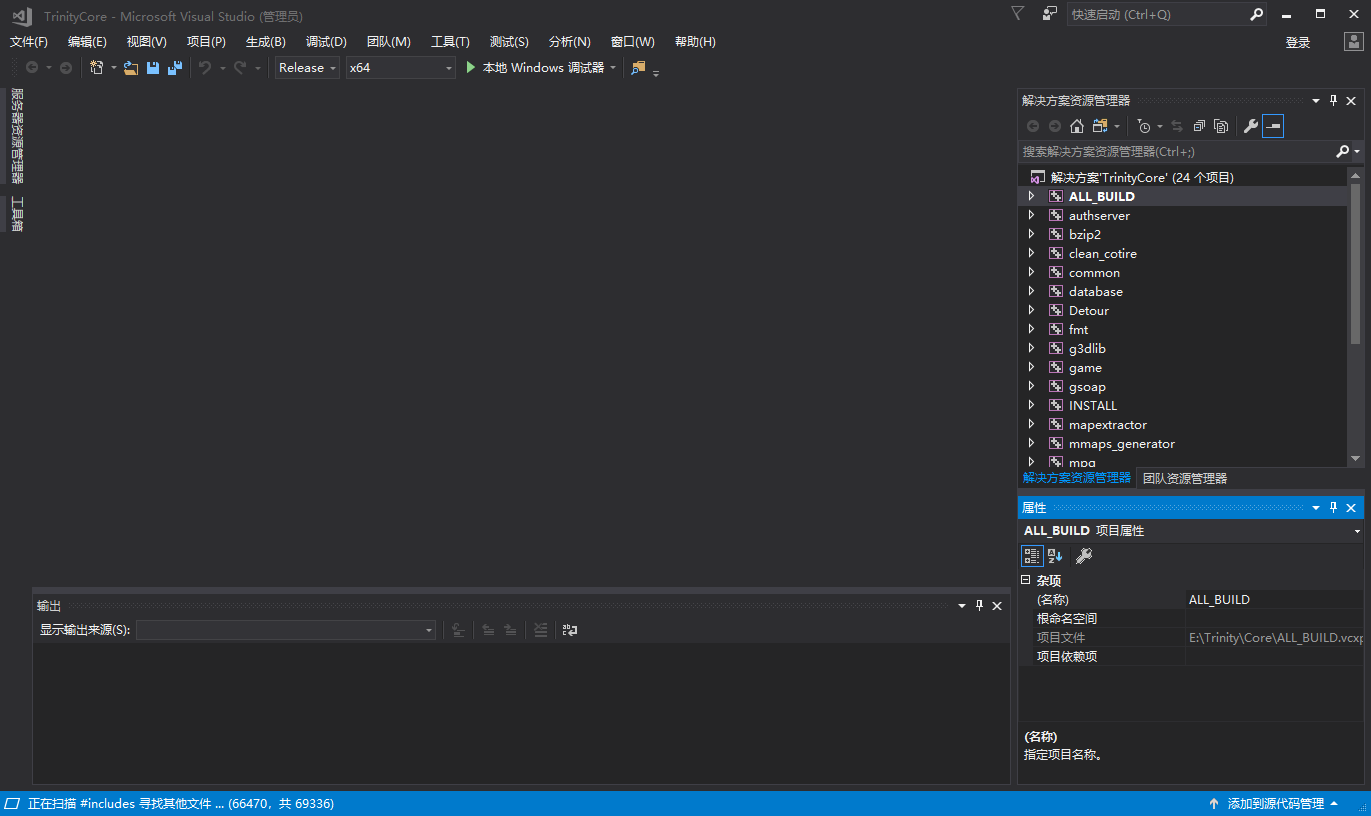Select the database project in the tree
Image resolution: width=1371 pixels, height=816 pixels.
point(1096,292)
